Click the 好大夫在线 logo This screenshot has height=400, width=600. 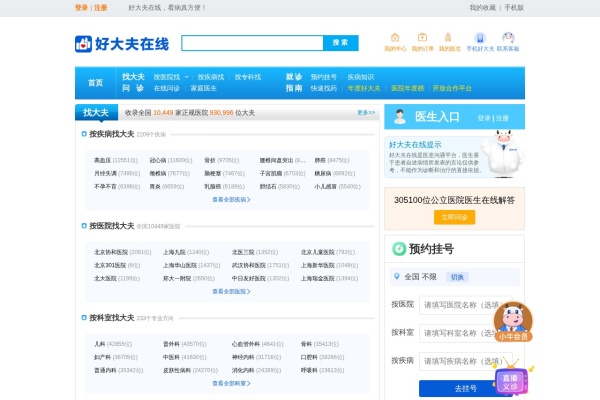pos(122,44)
